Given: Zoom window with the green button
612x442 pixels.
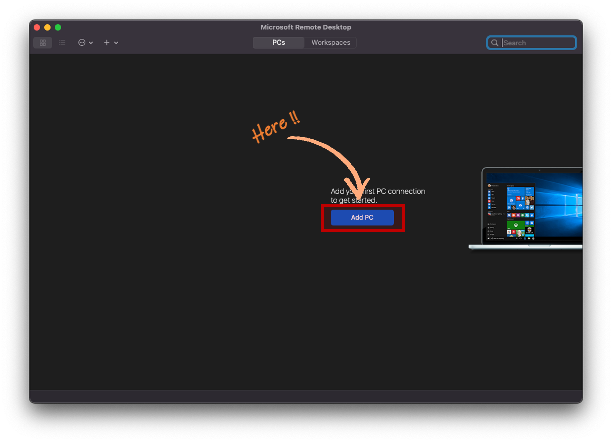Looking at the screenshot, I should click(58, 27).
